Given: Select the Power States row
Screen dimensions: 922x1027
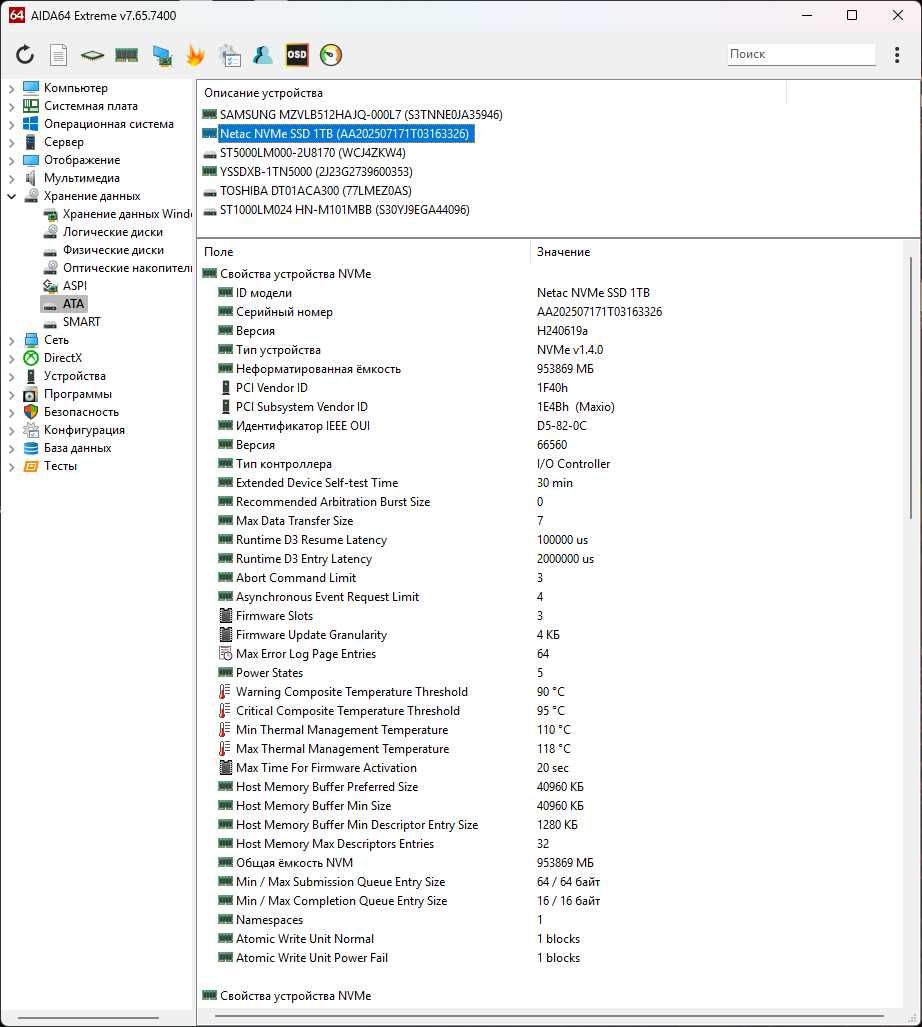Looking at the screenshot, I should click(549, 673).
